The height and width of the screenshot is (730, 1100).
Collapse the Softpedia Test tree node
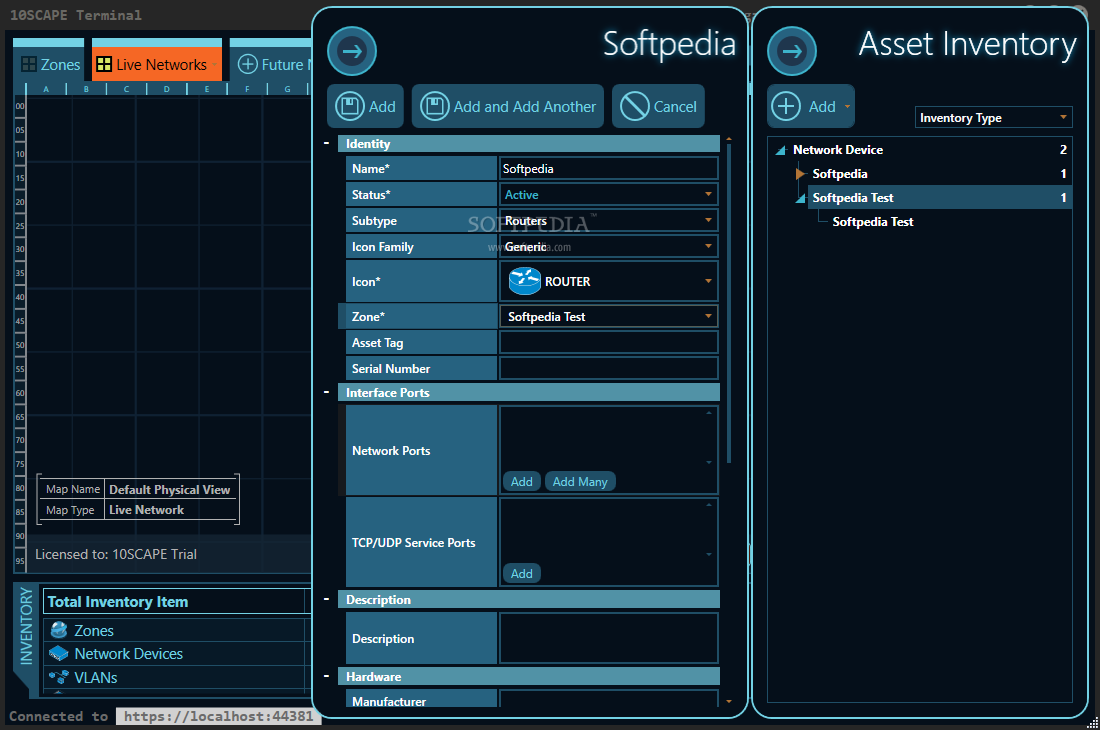800,198
